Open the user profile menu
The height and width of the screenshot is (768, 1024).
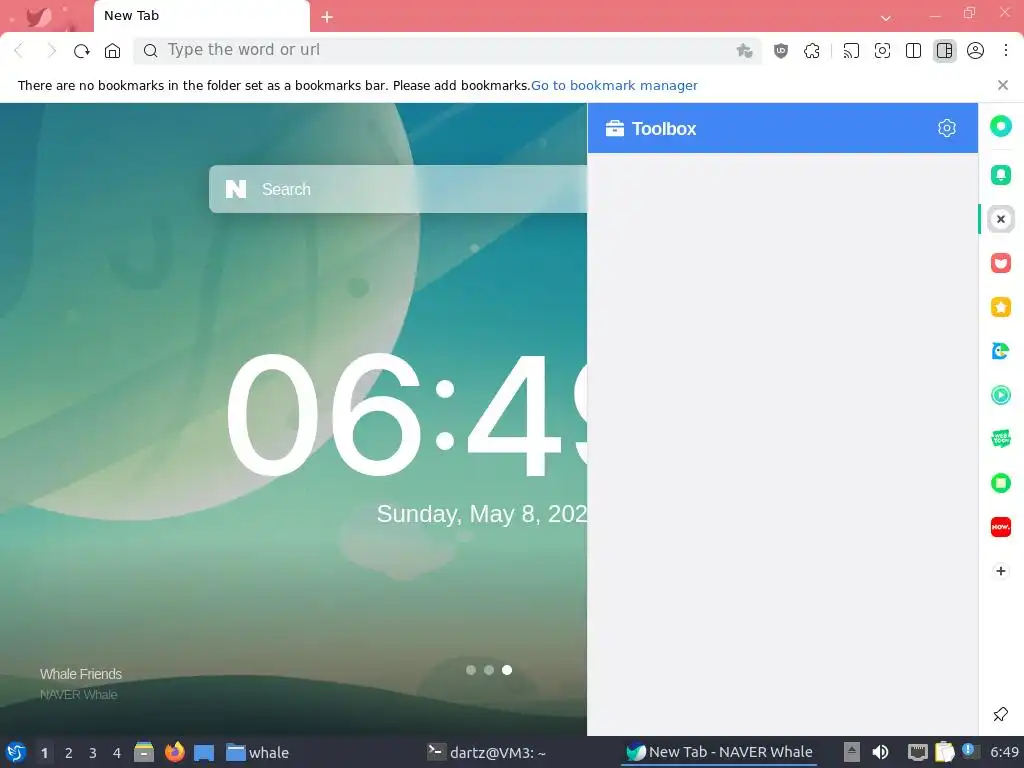click(x=975, y=50)
